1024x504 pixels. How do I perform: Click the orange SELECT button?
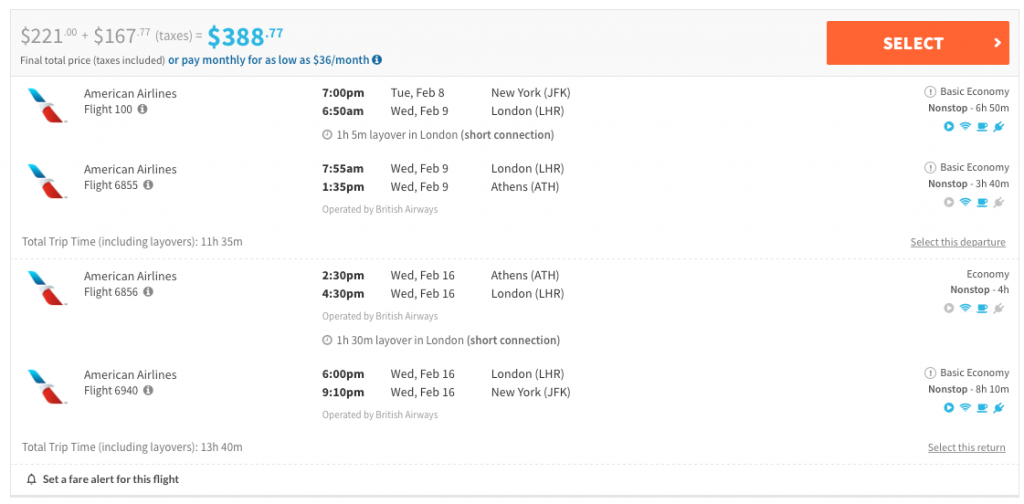[917, 43]
